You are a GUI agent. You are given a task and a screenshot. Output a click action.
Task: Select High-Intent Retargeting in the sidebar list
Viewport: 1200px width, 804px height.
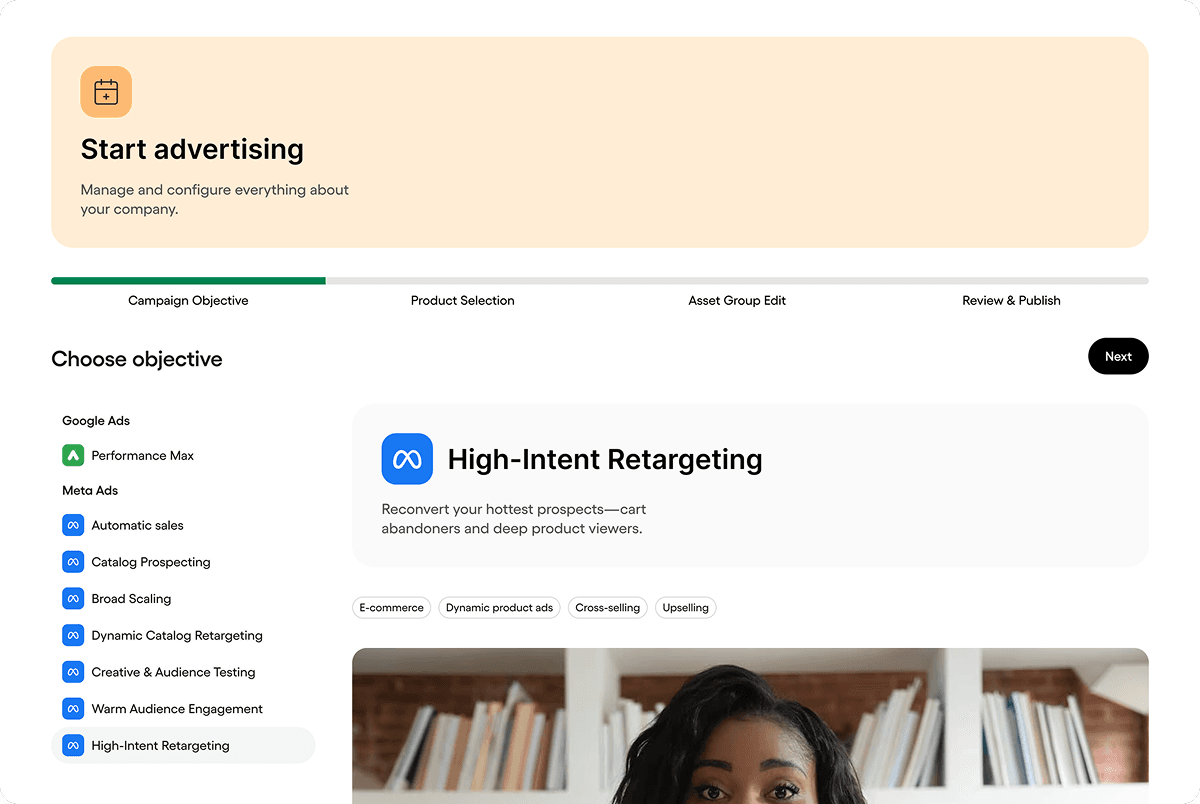[183, 745]
